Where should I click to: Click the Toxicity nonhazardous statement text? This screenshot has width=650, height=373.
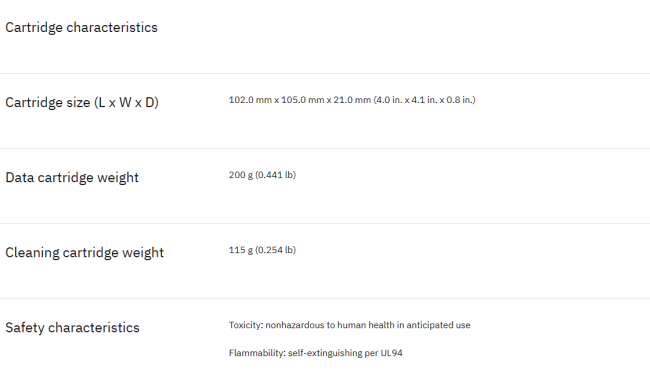click(x=349, y=325)
